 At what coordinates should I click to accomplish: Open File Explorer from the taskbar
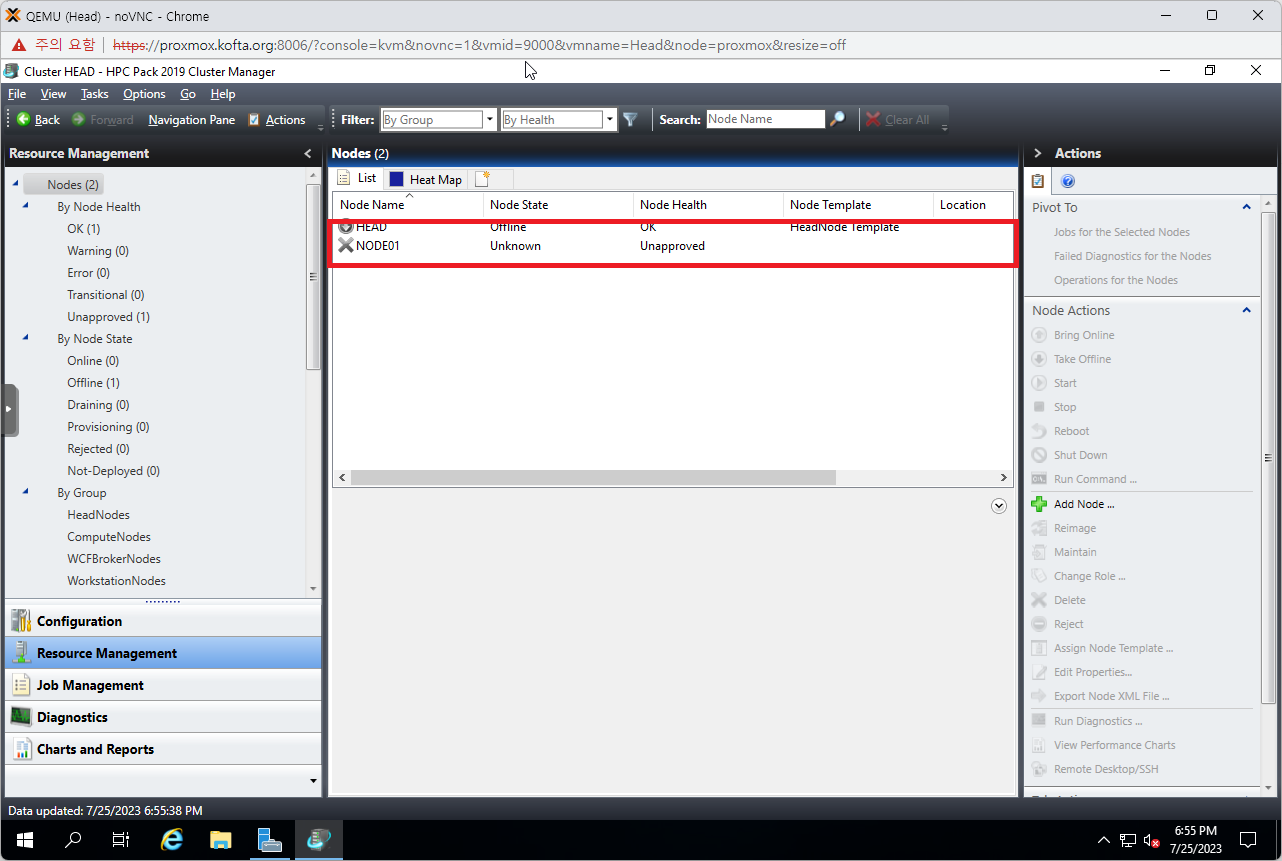(220, 840)
